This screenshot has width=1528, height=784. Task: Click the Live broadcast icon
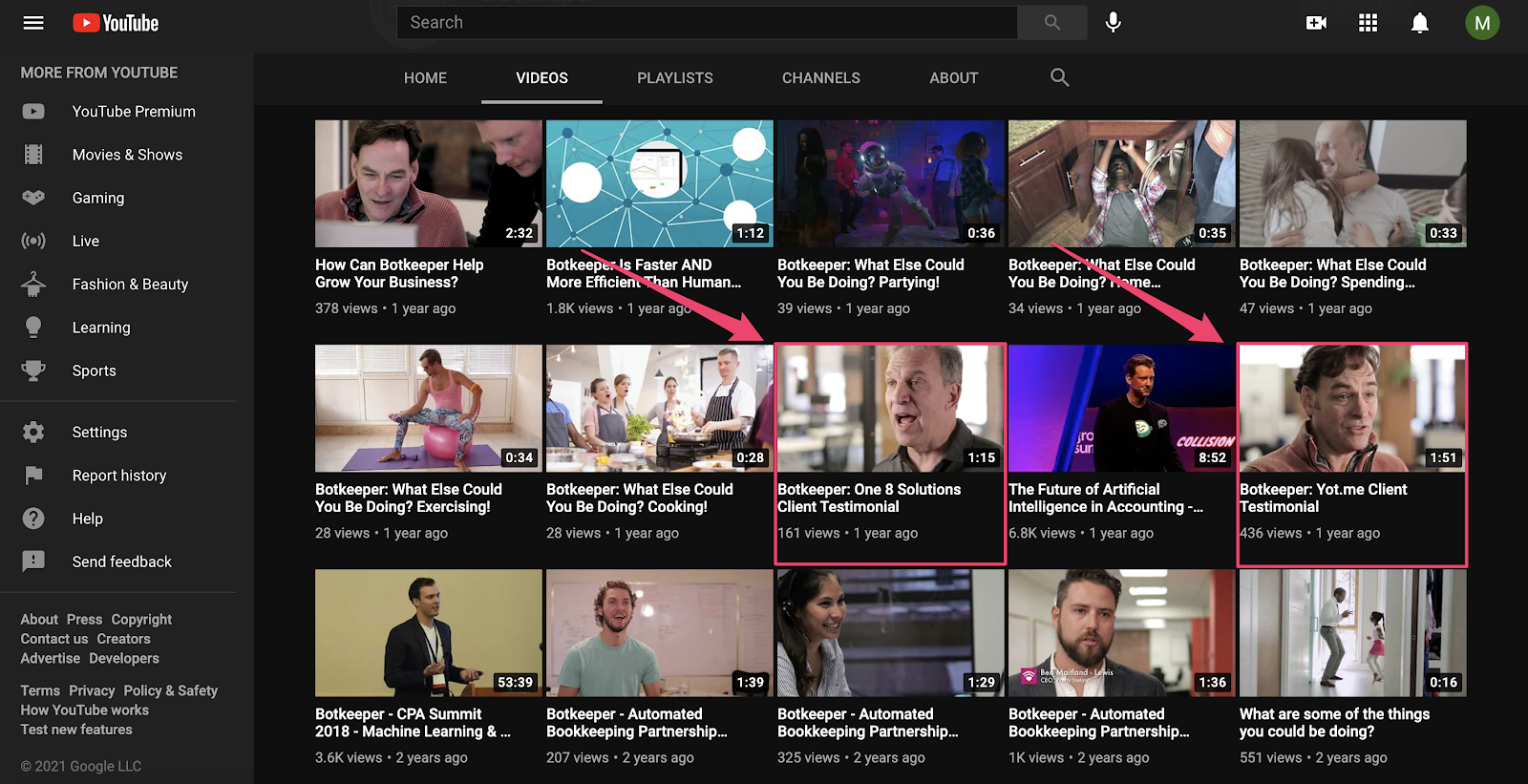click(33, 241)
